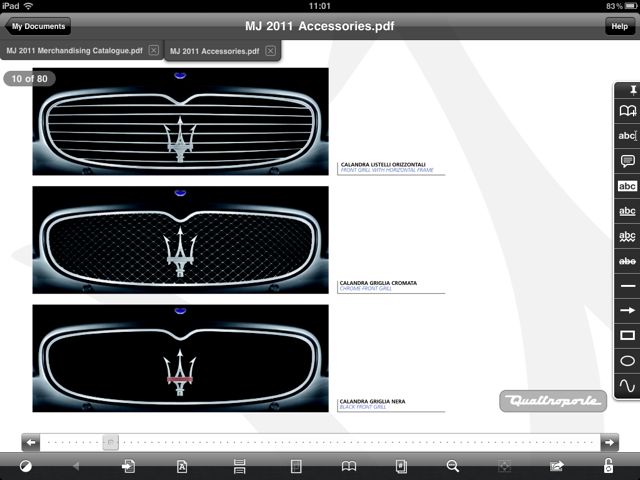Tap the chrome mesh grill image
The height and width of the screenshot is (480, 640).
(180, 240)
